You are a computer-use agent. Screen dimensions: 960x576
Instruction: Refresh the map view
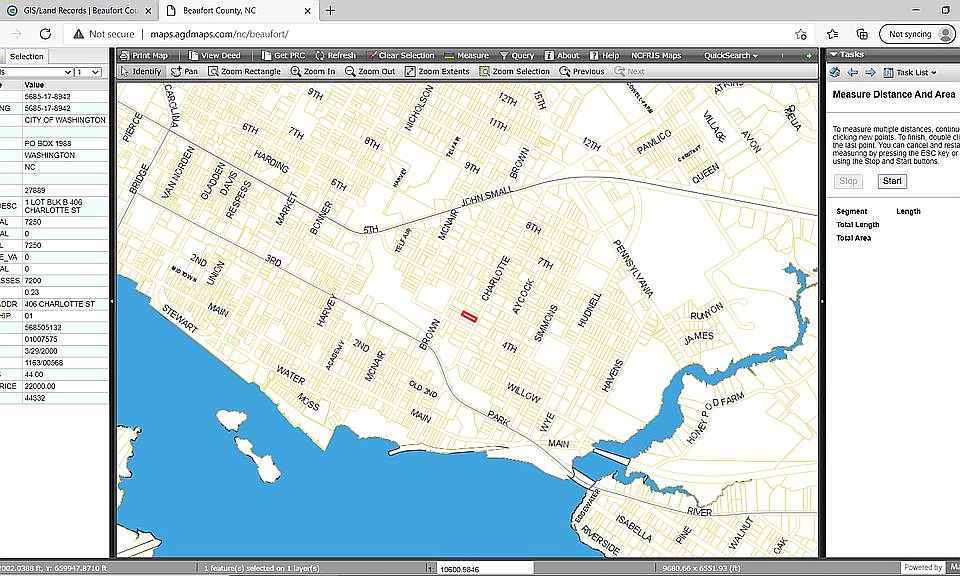click(335, 55)
